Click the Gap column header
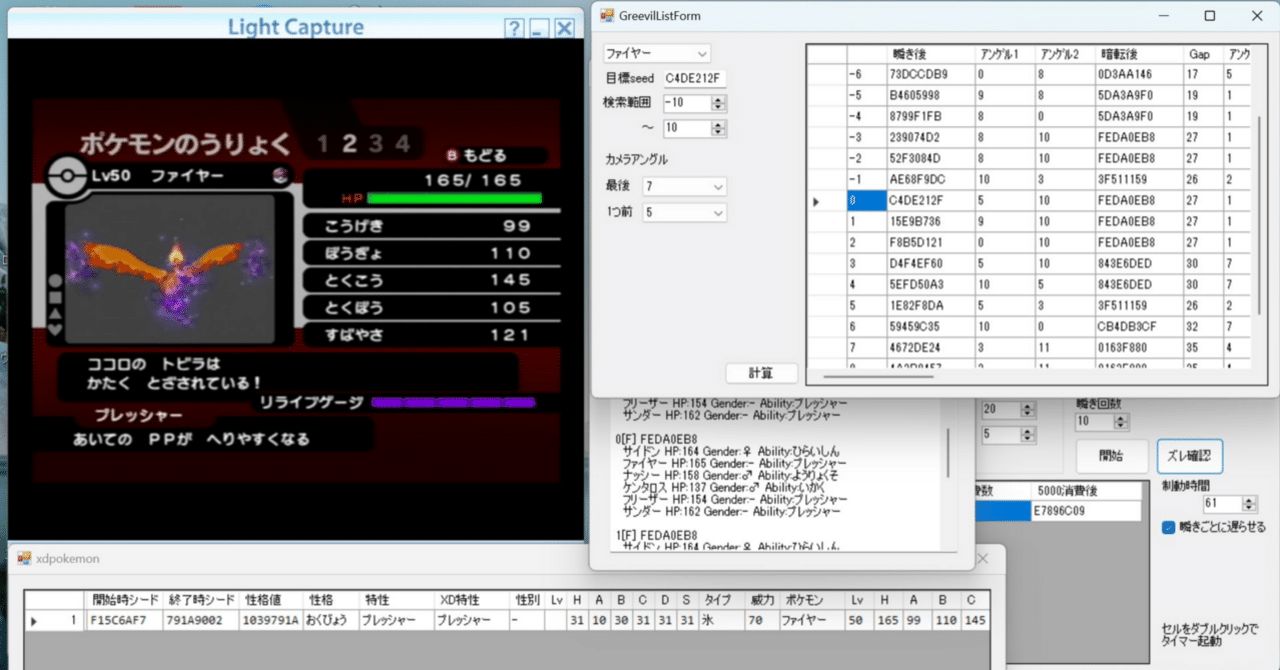Image resolution: width=1280 pixels, height=670 pixels. 1203,53
